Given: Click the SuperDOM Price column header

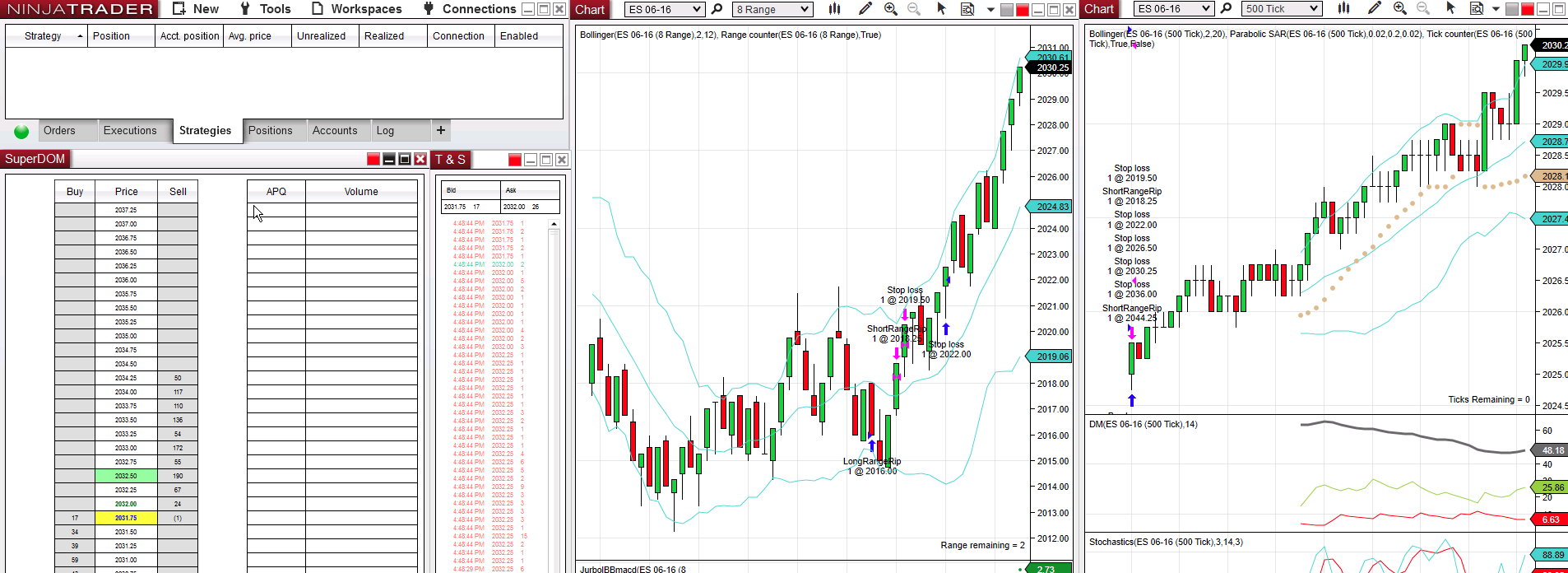Looking at the screenshot, I should click(127, 191).
